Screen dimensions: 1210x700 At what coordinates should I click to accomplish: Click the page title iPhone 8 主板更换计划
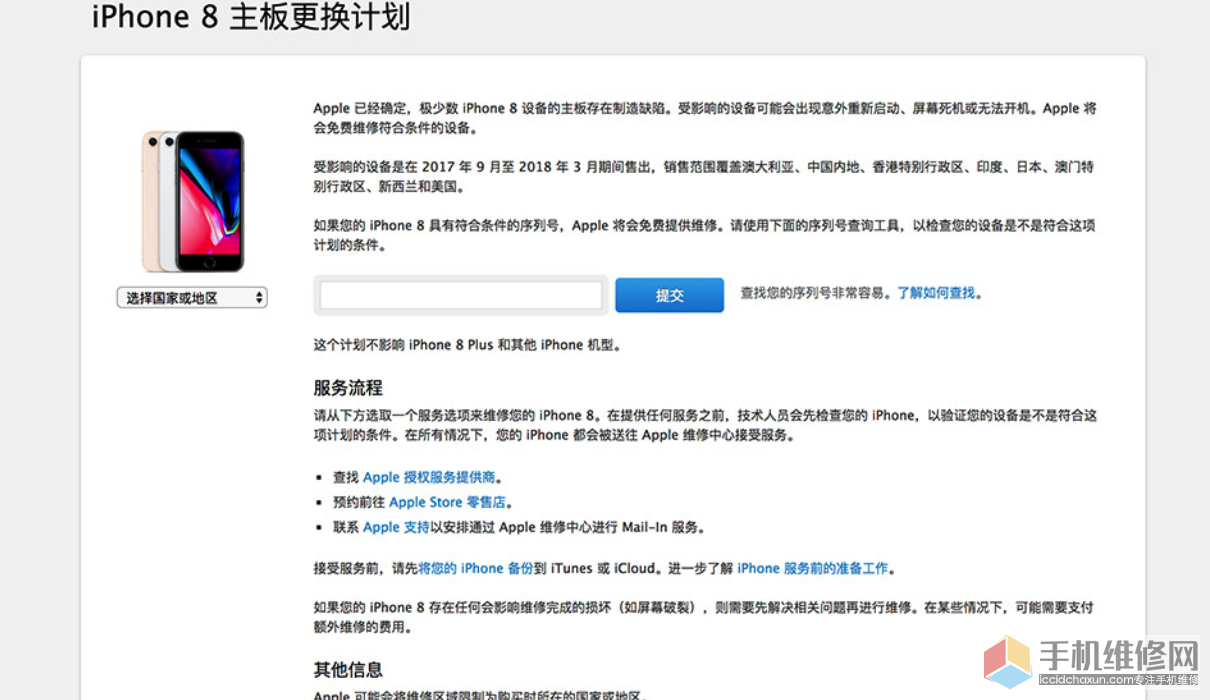(x=251, y=17)
